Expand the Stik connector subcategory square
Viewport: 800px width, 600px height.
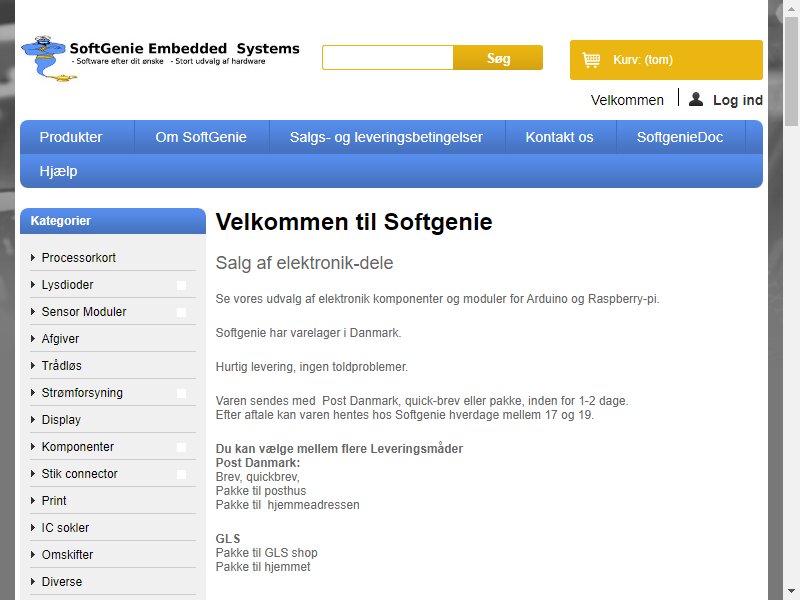click(181, 474)
